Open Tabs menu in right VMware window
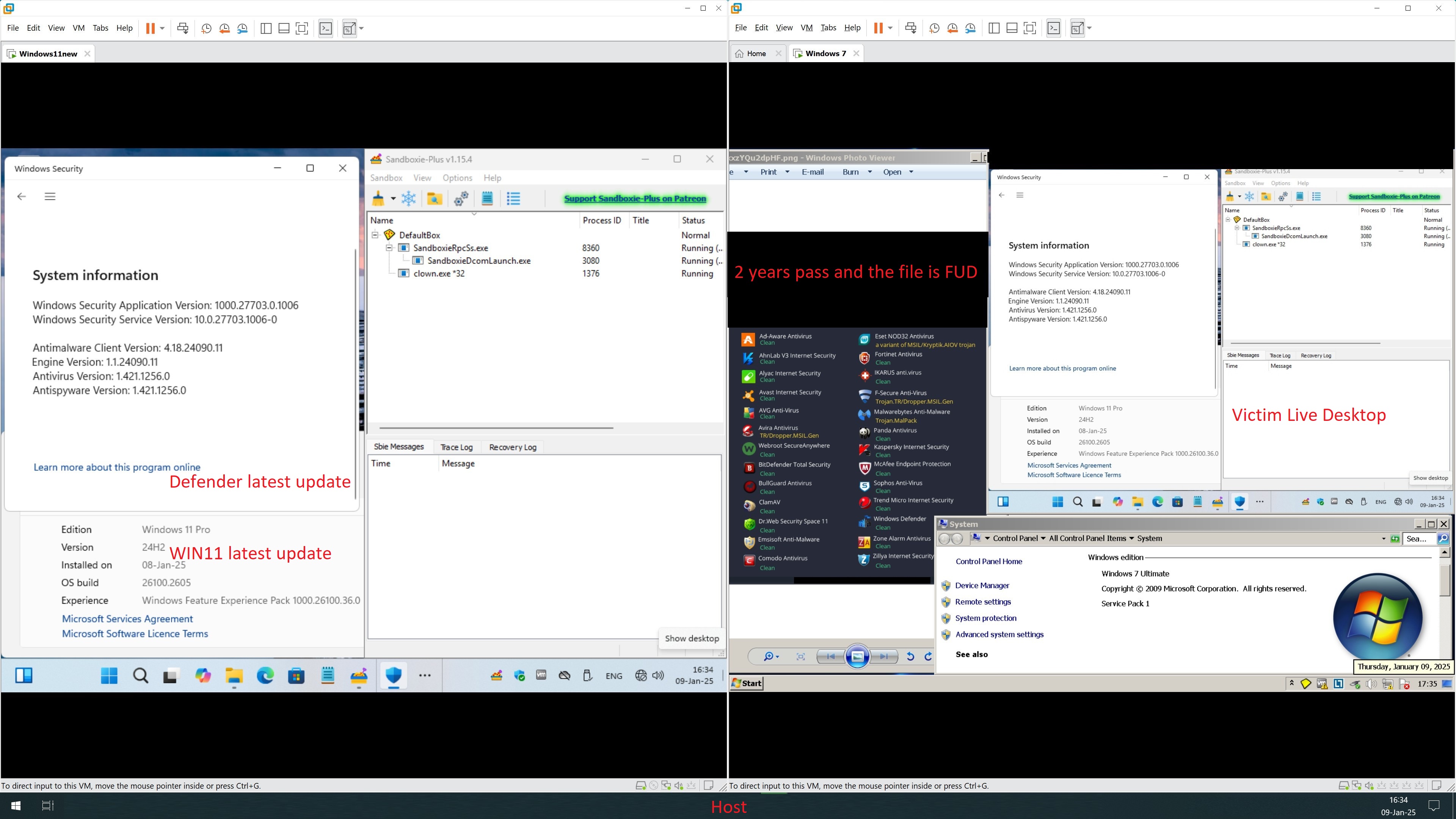1456x819 pixels. coord(828,28)
